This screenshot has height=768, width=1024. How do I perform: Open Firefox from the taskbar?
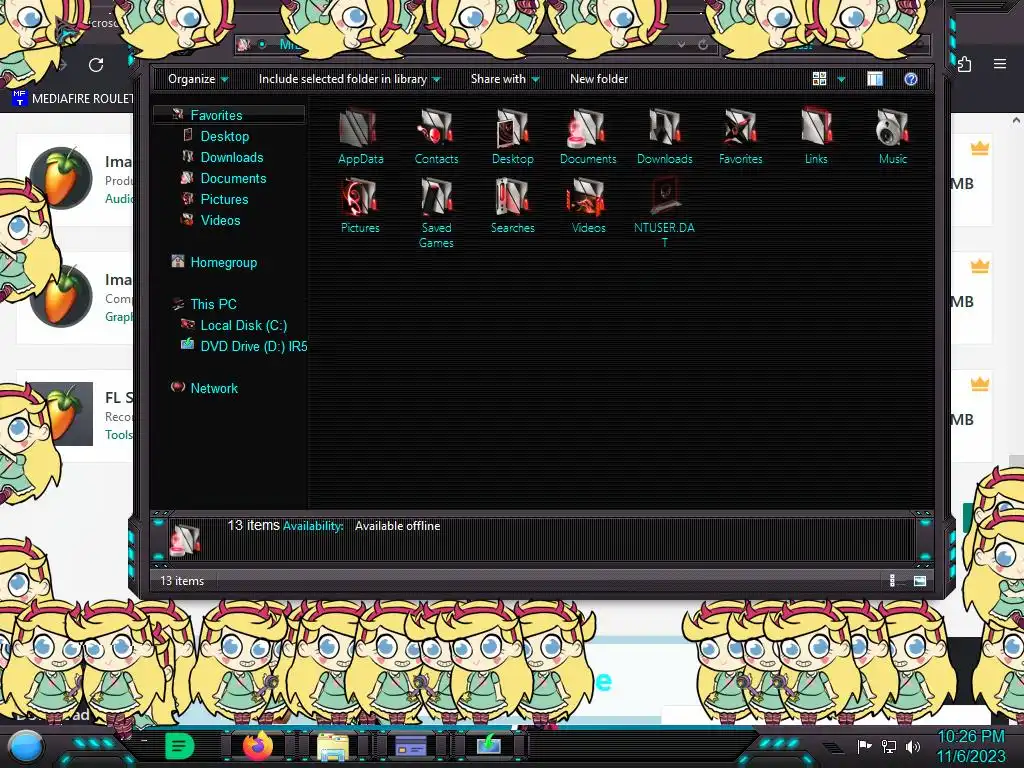(x=257, y=746)
